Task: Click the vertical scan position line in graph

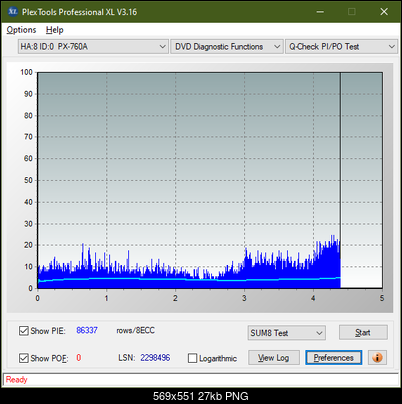Action: pyautogui.click(x=340, y=180)
